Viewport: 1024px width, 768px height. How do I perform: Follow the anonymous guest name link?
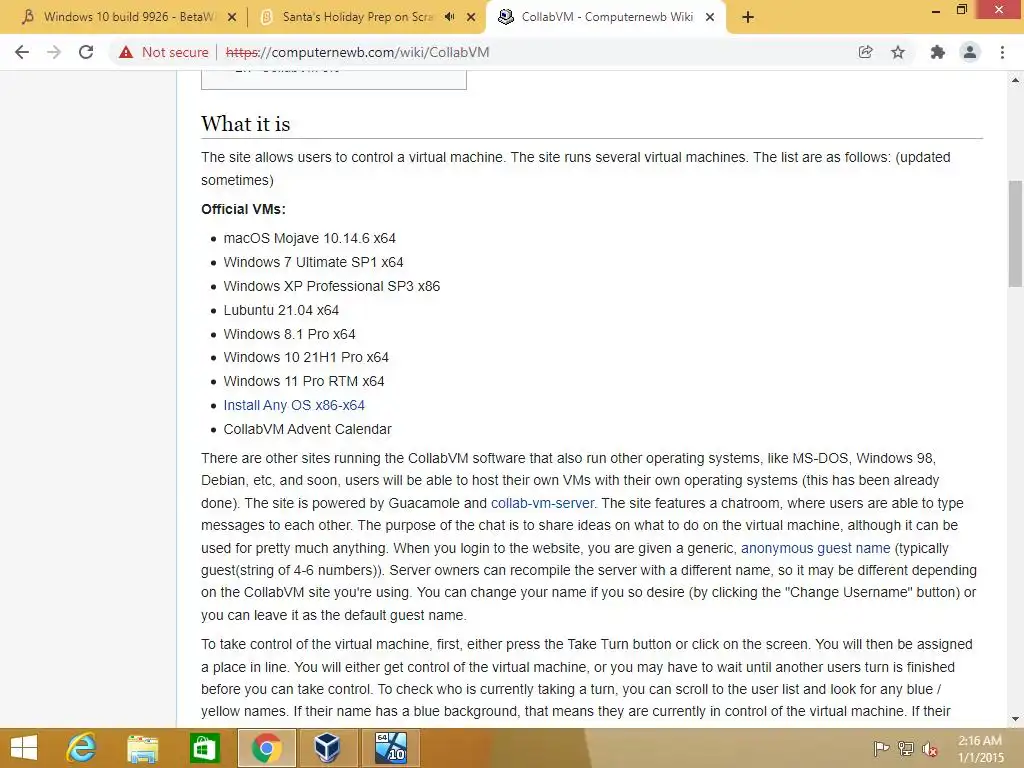(815, 549)
